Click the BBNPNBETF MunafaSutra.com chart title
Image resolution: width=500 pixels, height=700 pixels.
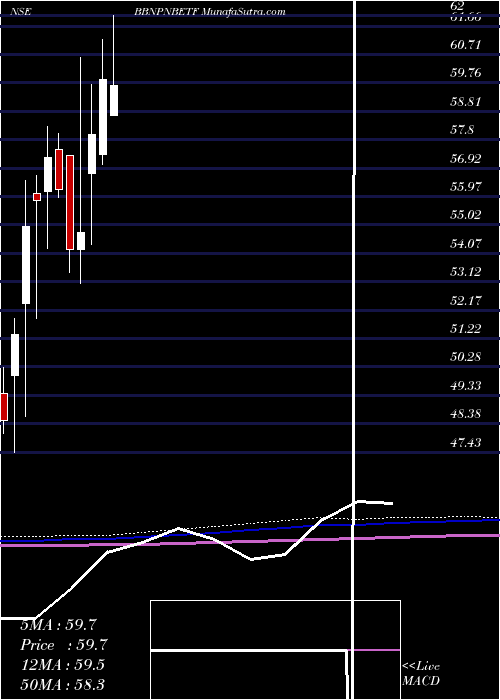210,12
